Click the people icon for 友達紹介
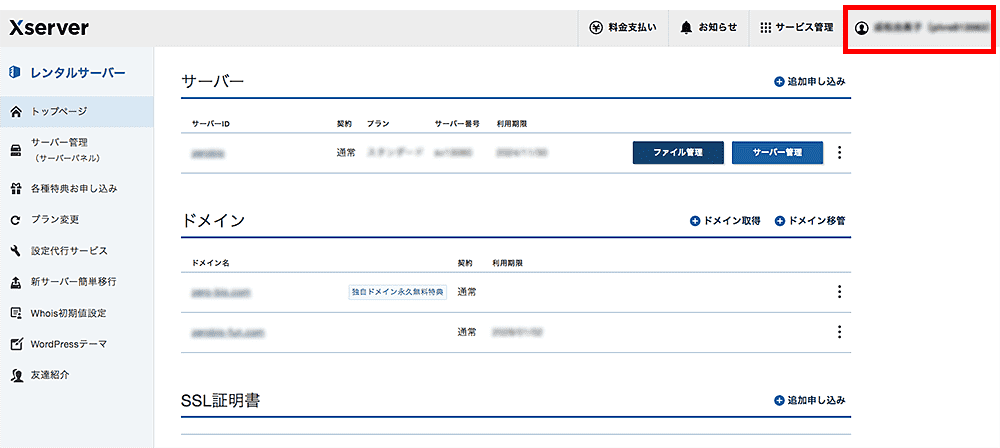The height and width of the screenshot is (448, 1000). [17, 376]
